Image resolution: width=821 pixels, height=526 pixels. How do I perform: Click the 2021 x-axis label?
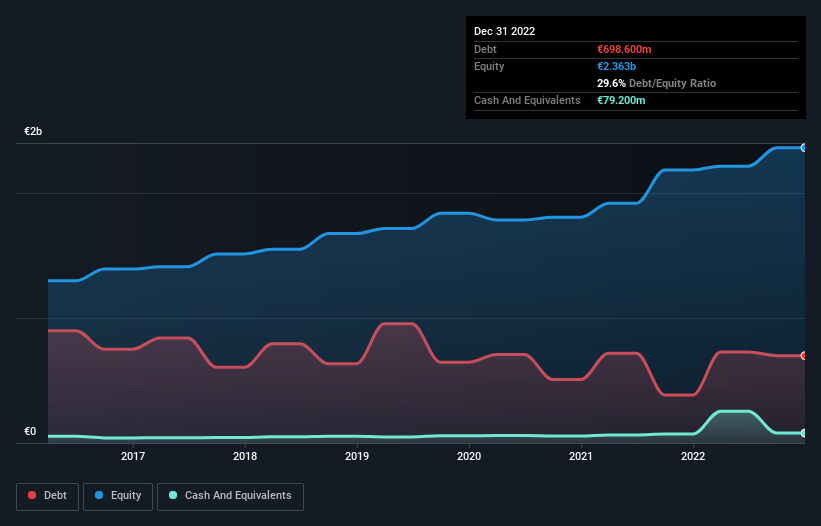click(581, 456)
